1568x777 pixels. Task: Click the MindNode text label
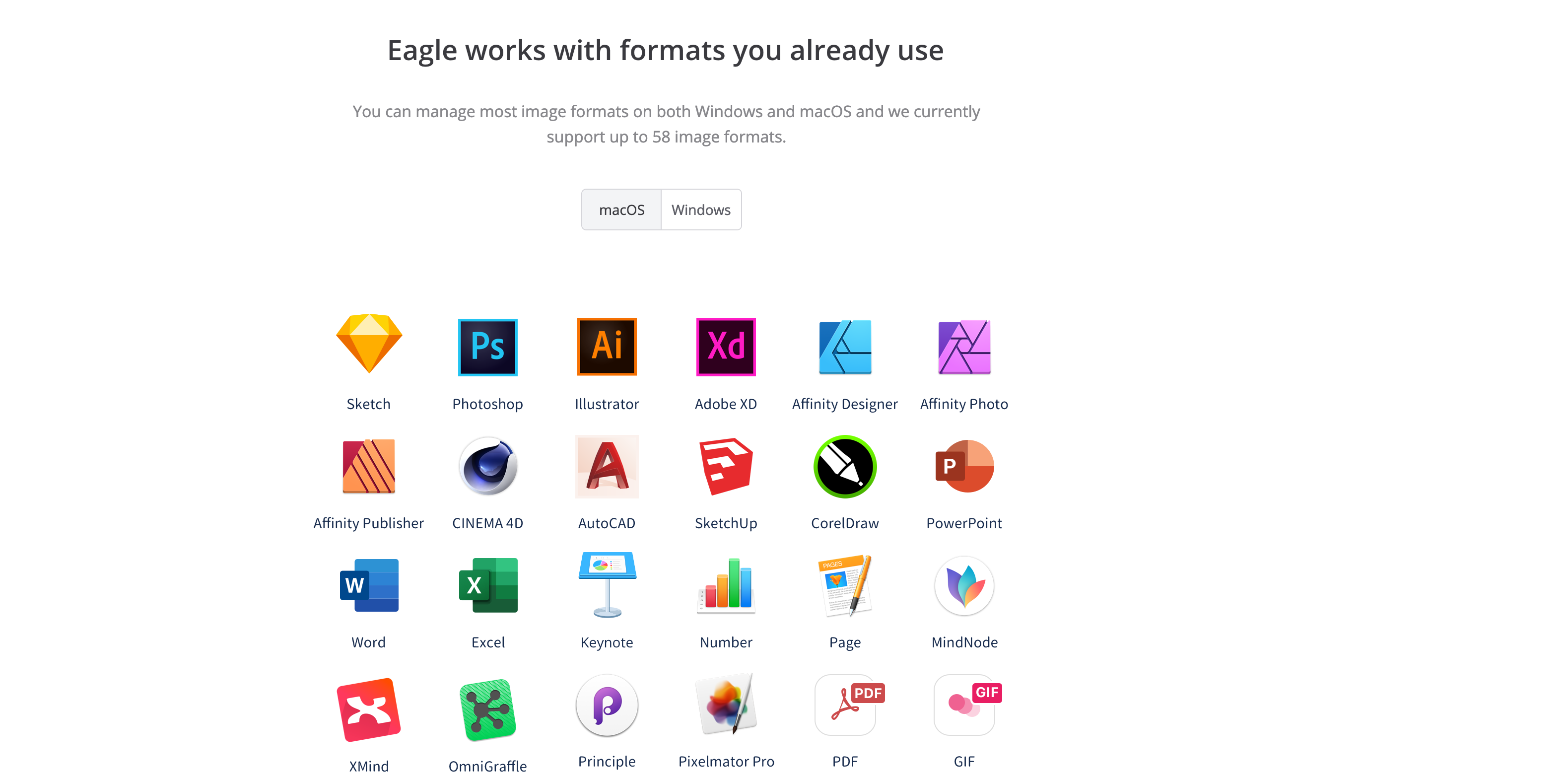coord(964,642)
